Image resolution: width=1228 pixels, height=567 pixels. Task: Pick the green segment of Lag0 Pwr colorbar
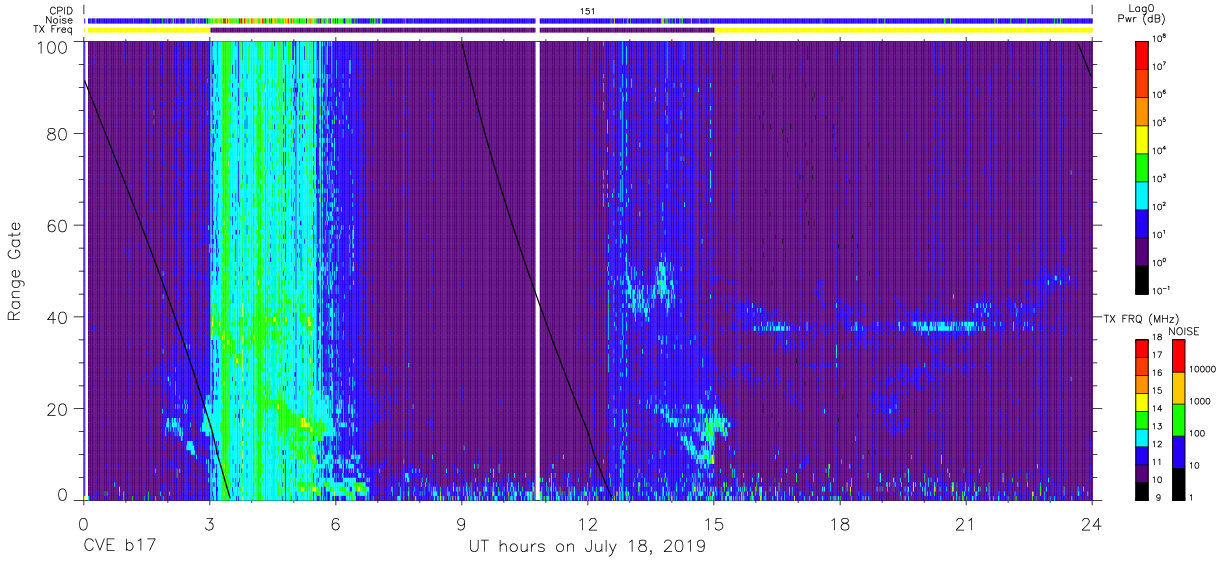pos(1143,166)
